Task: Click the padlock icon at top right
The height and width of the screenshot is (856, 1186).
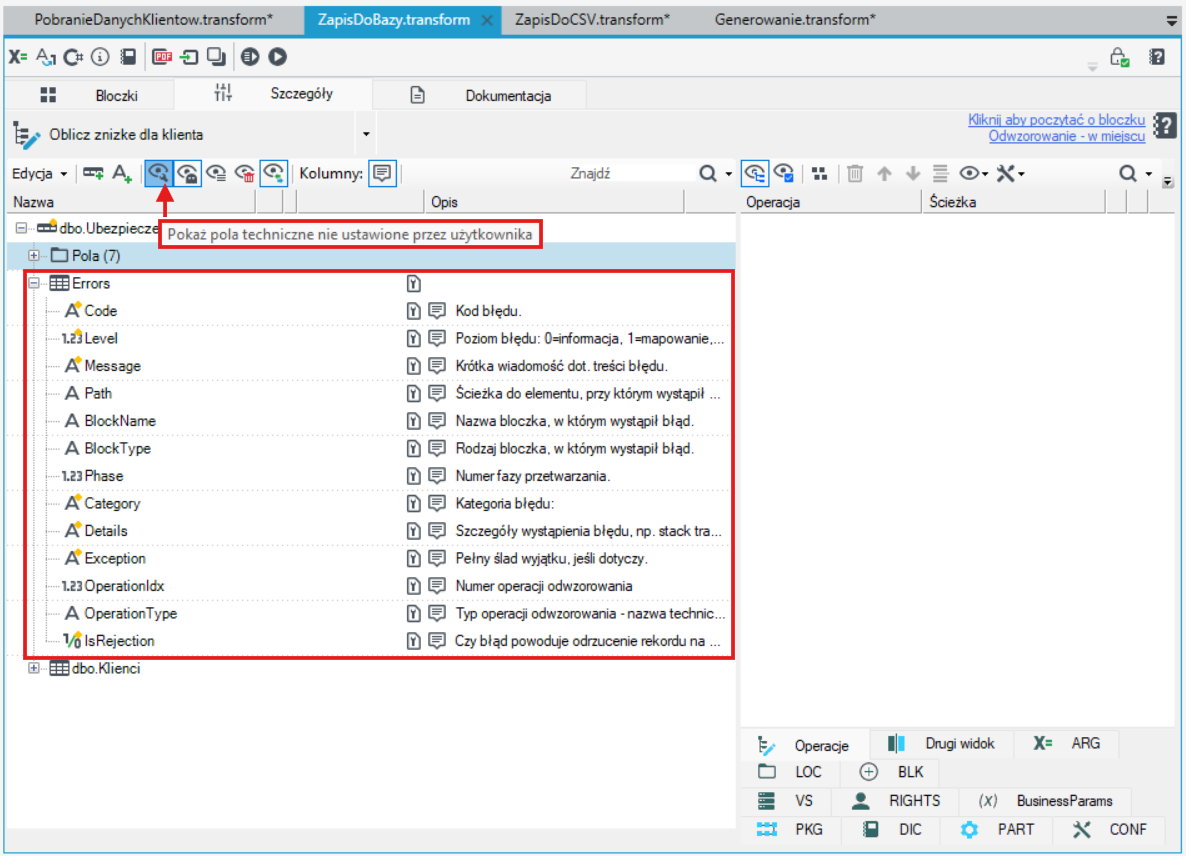Action: click(1119, 57)
